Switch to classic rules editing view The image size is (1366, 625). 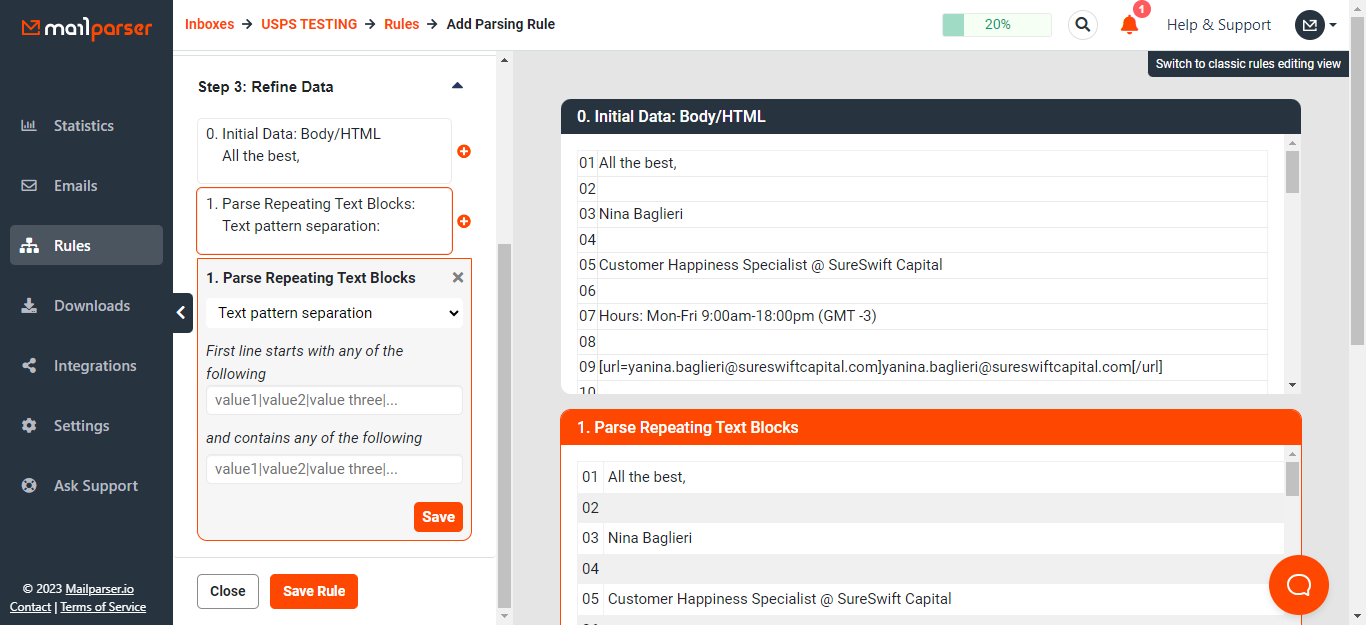(1248, 63)
